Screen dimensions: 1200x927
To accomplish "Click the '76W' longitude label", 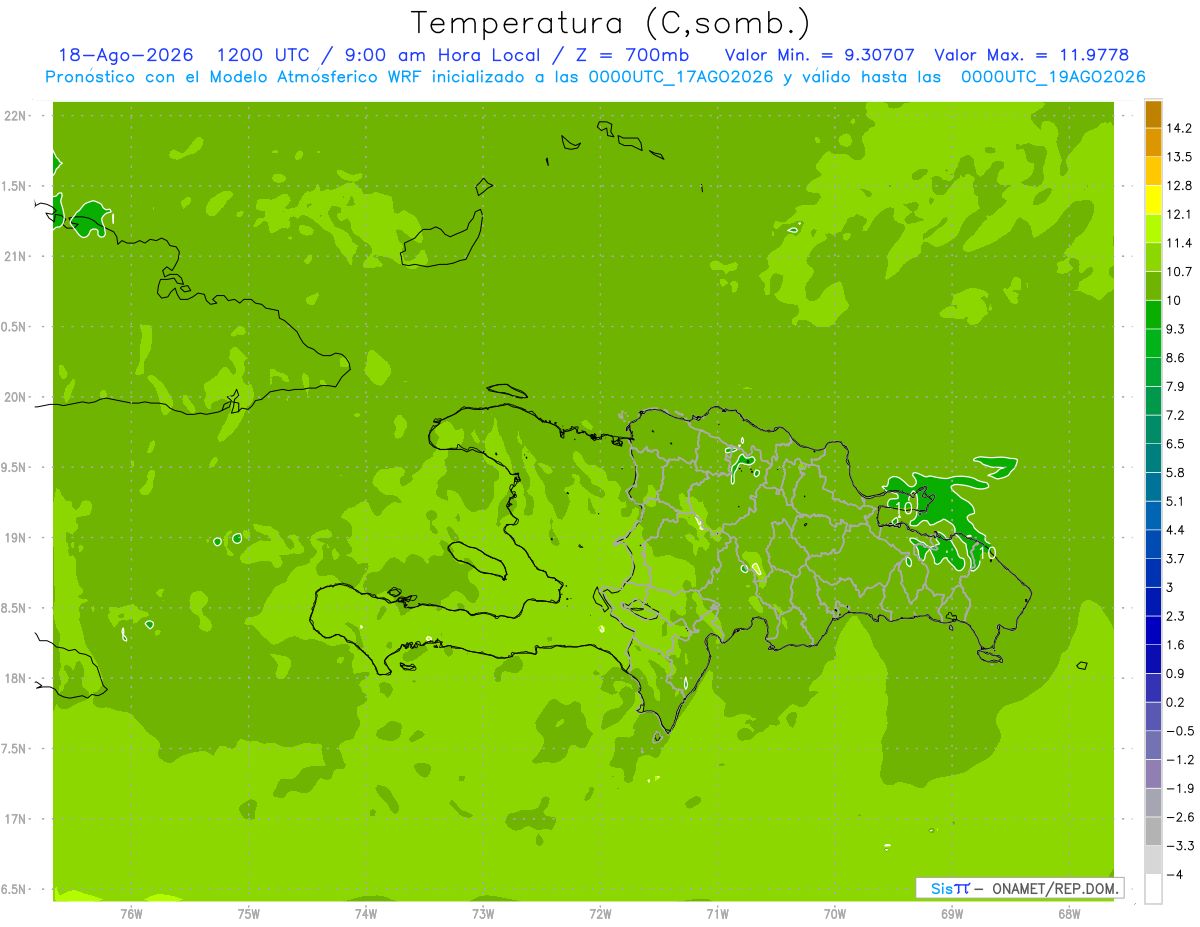I will (131, 912).
